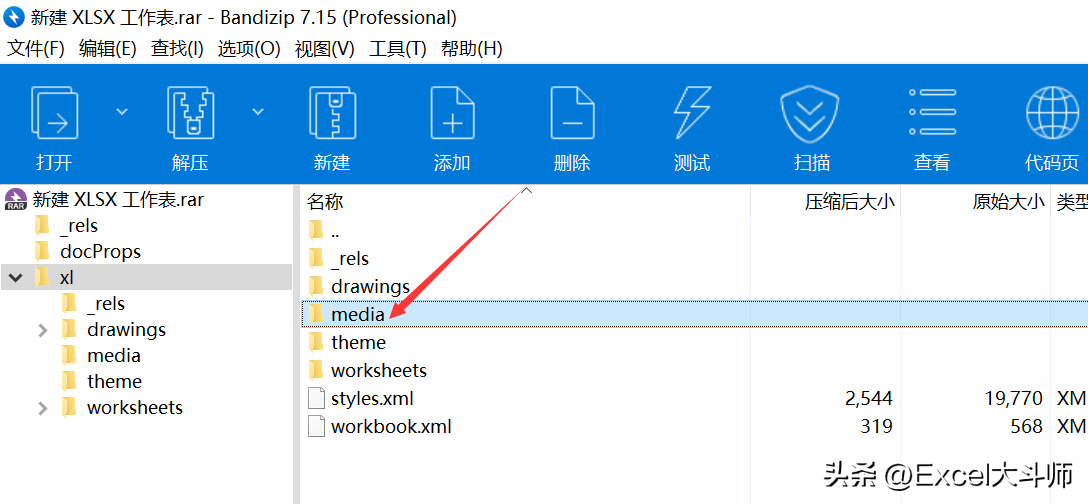Open the 编辑(E) menu
This screenshot has height=504, width=1088.
[x=108, y=49]
